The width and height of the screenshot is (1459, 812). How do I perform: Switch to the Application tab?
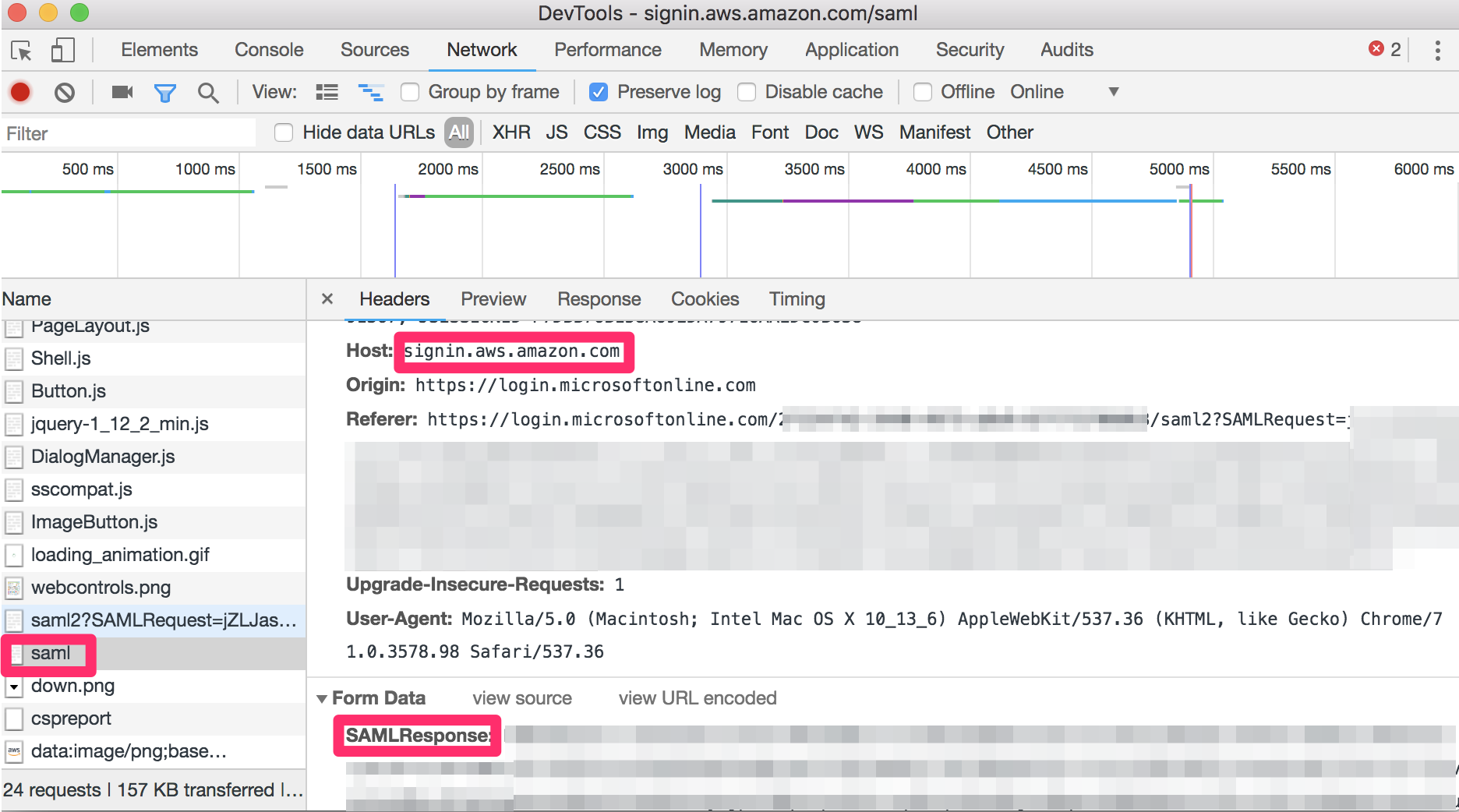(x=852, y=50)
